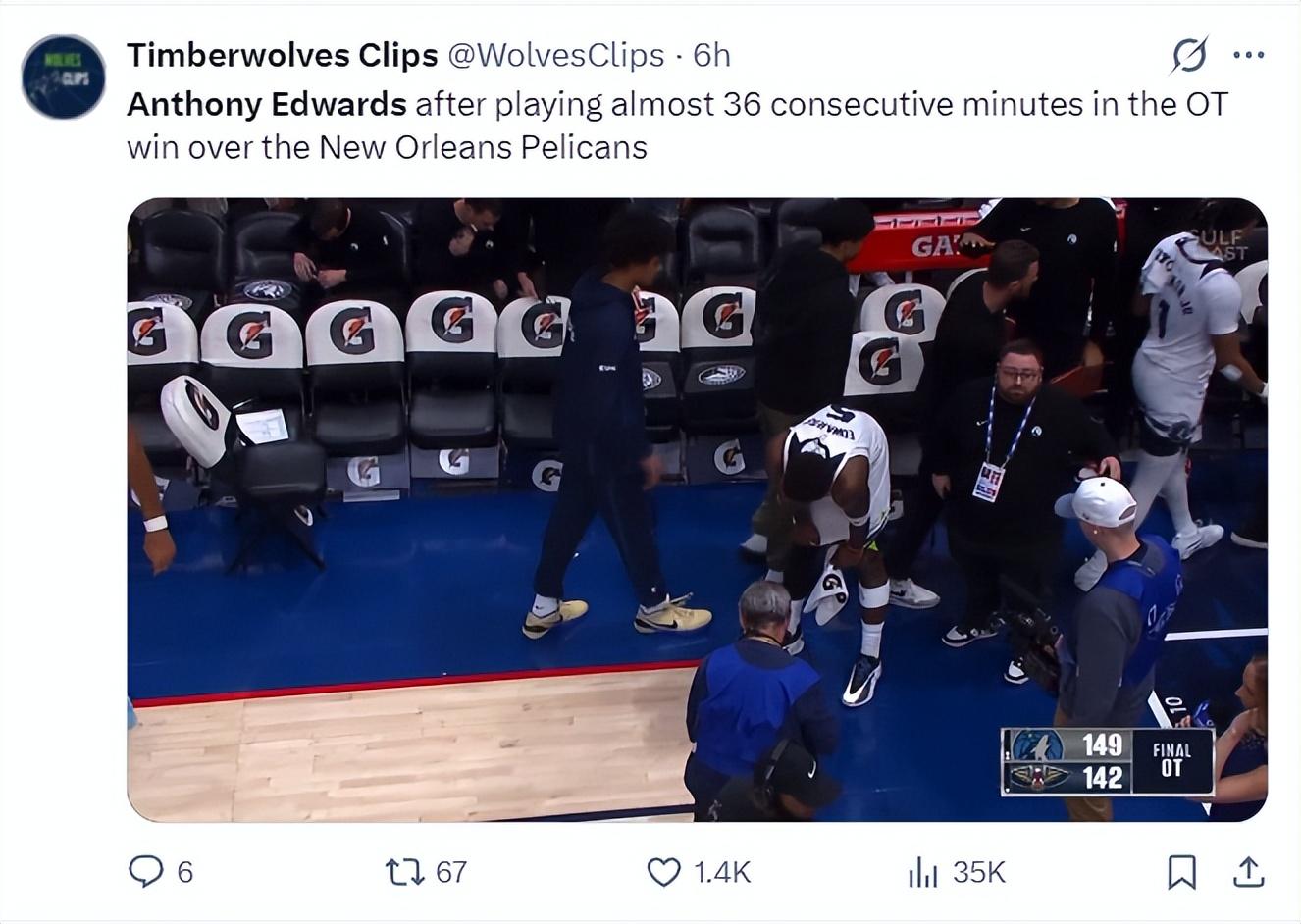
Task: Bookmark this post
Action: (x=1181, y=872)
